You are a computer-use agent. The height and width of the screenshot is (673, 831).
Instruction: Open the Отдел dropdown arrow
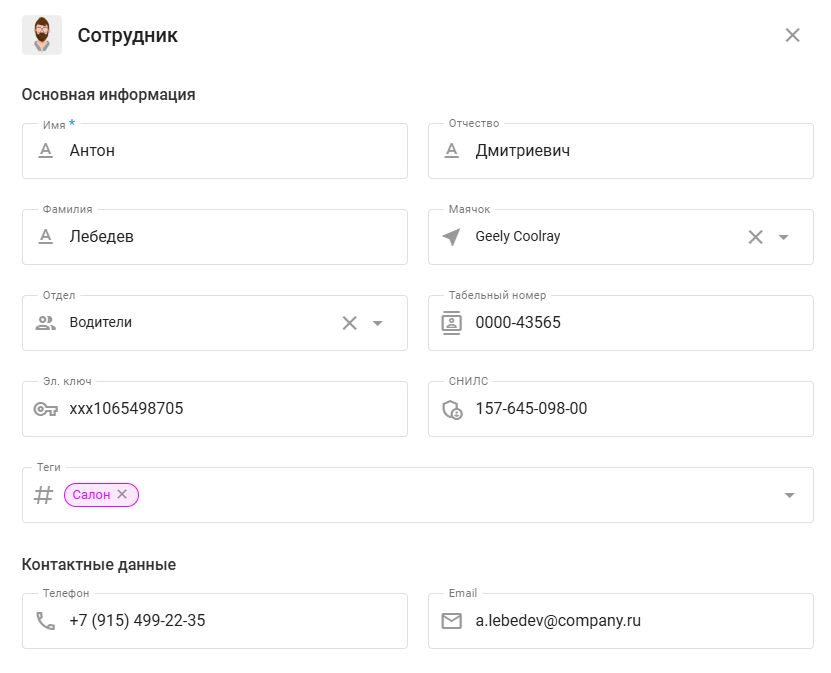click(378, 323)
